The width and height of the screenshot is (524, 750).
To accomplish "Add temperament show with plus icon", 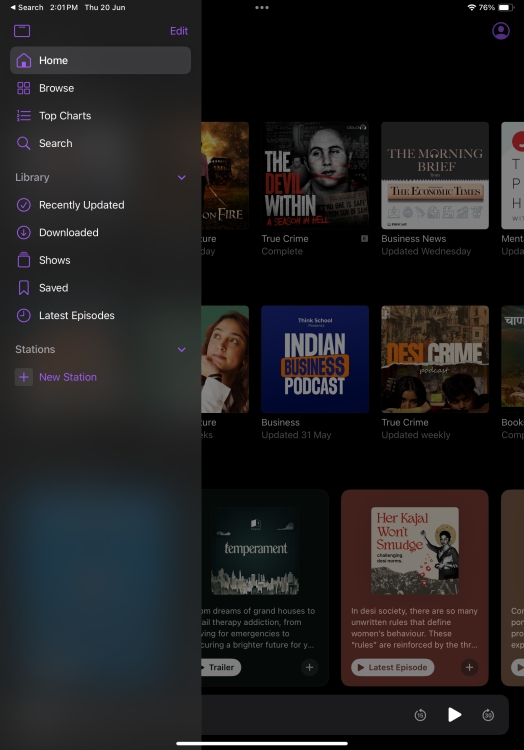I will click(309, 667).
